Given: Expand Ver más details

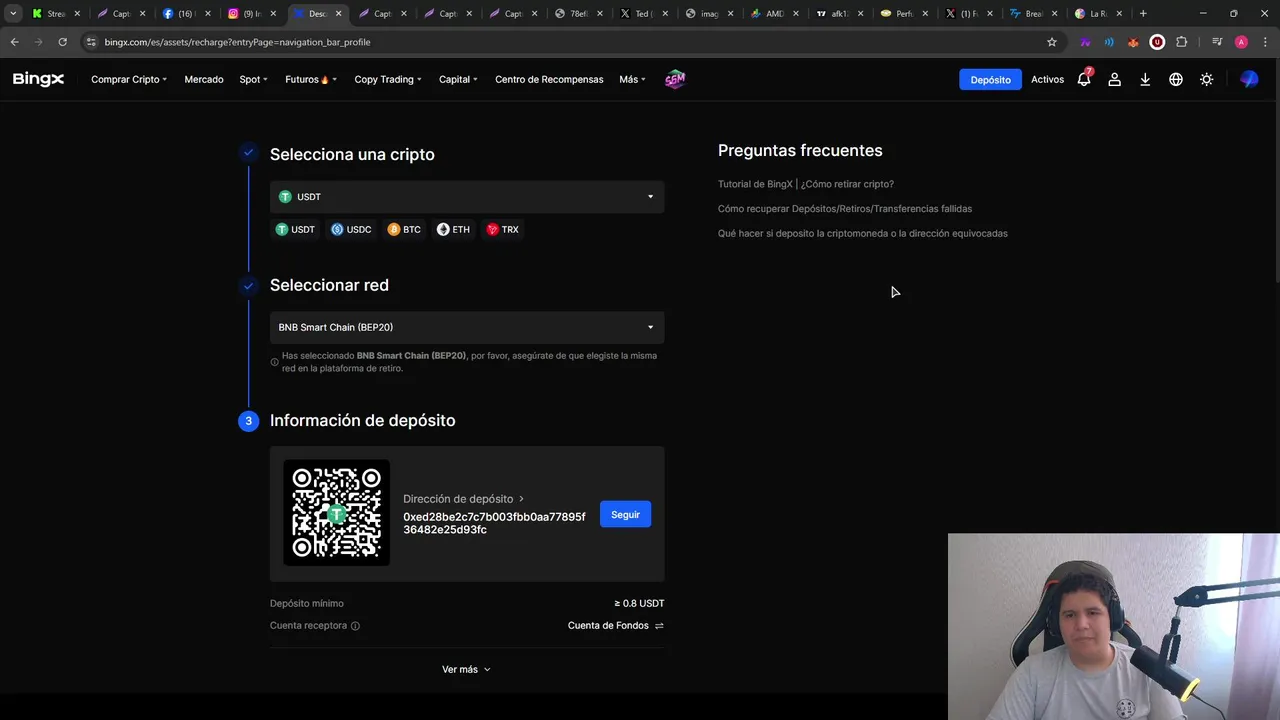Looking at the screenshot, I should click(x=466, y=669).
